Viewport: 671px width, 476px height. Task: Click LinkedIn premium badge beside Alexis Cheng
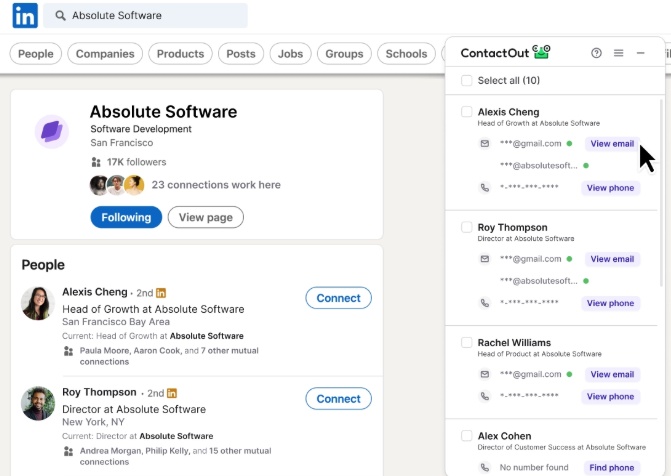161,293
